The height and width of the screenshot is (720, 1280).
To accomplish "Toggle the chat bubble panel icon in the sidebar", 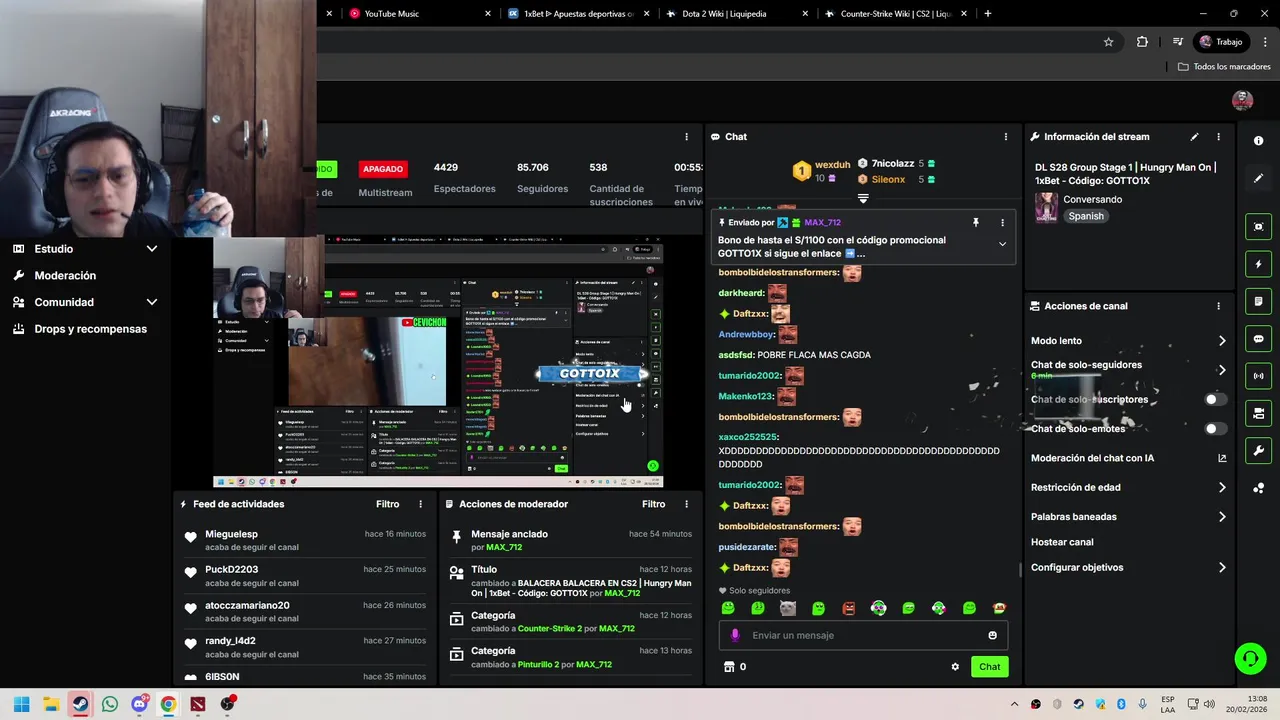I will coord(1258,339).
